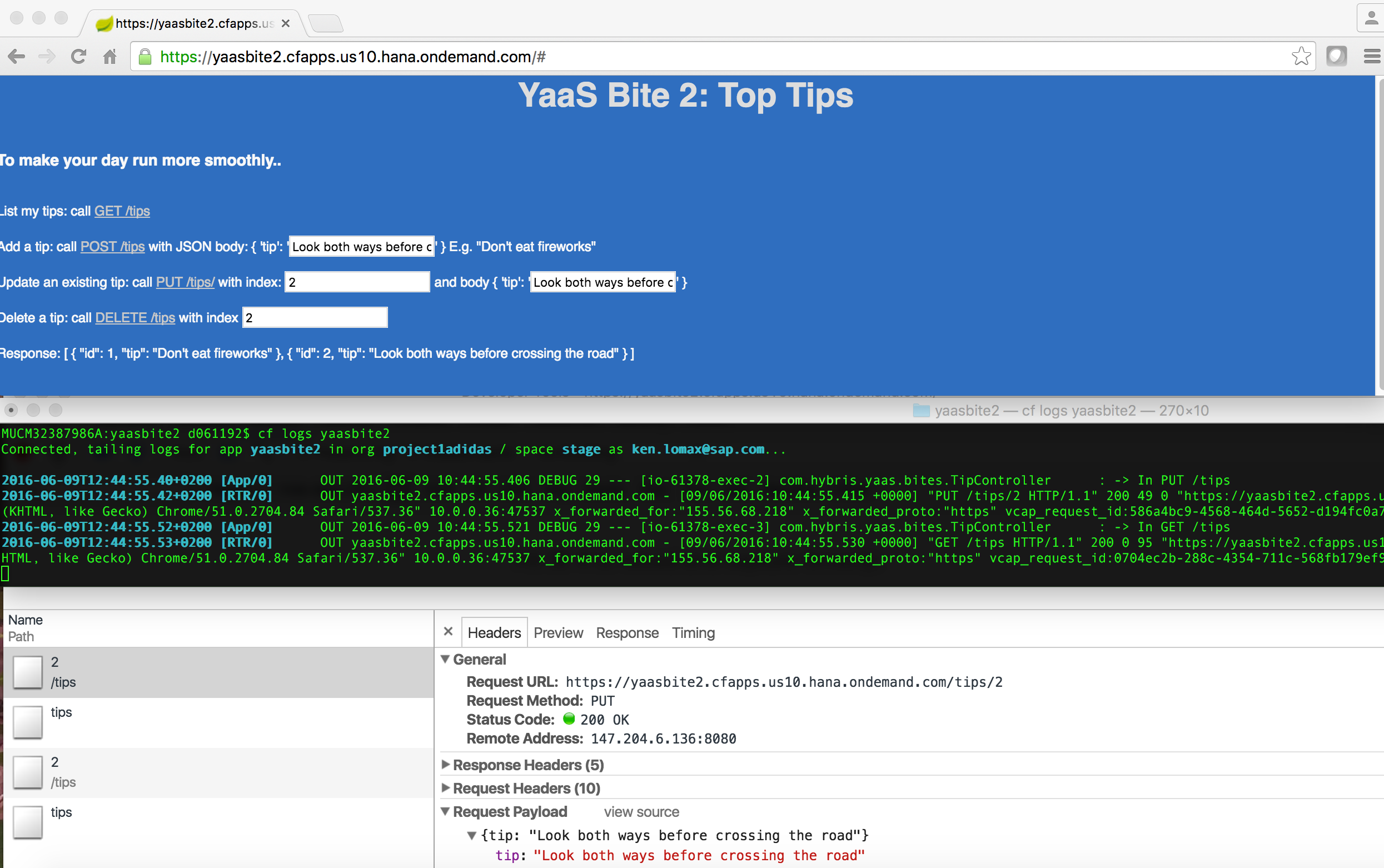Click the Request URL value

(784, 682)
